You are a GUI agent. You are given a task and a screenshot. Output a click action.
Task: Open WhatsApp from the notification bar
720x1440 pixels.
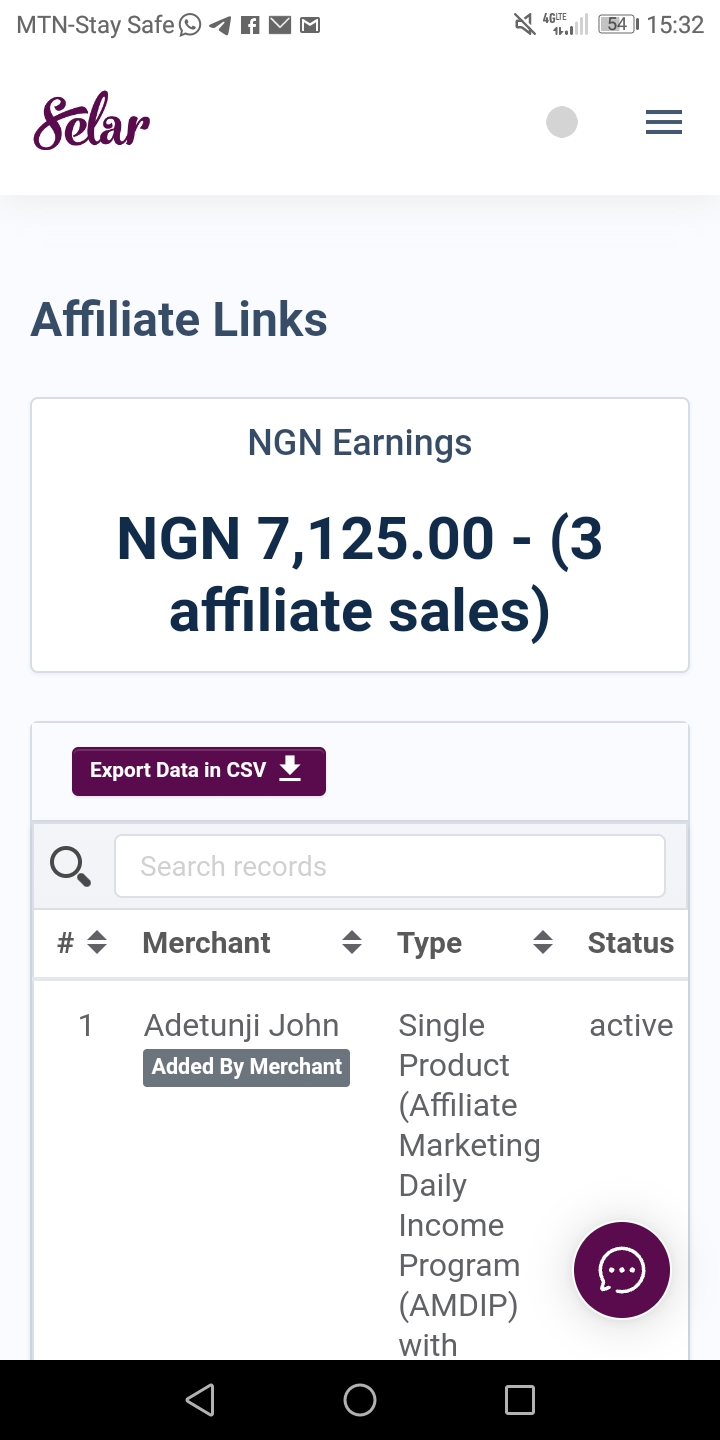[190, 24]
